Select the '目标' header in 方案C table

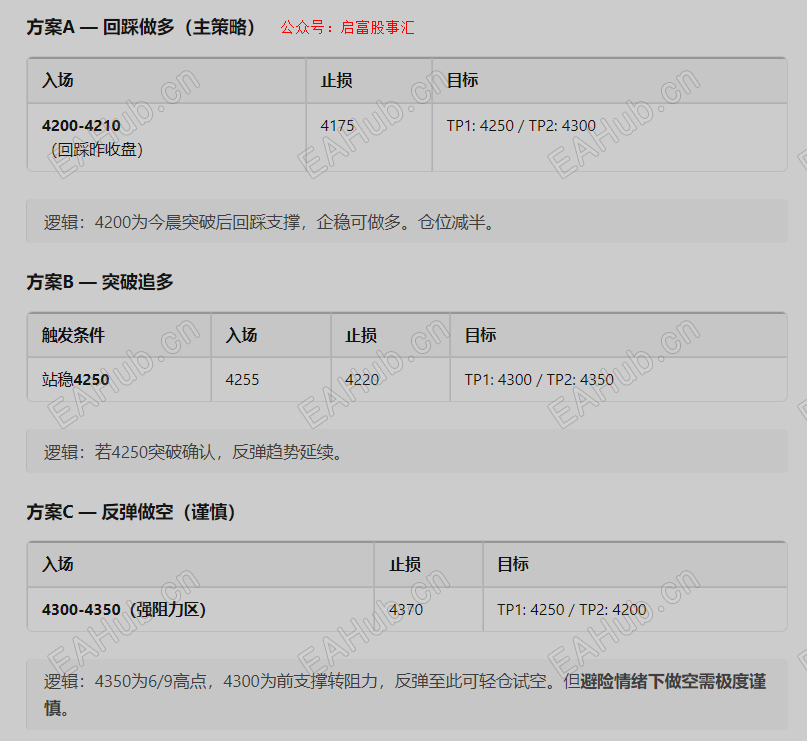tap(513, 564)
